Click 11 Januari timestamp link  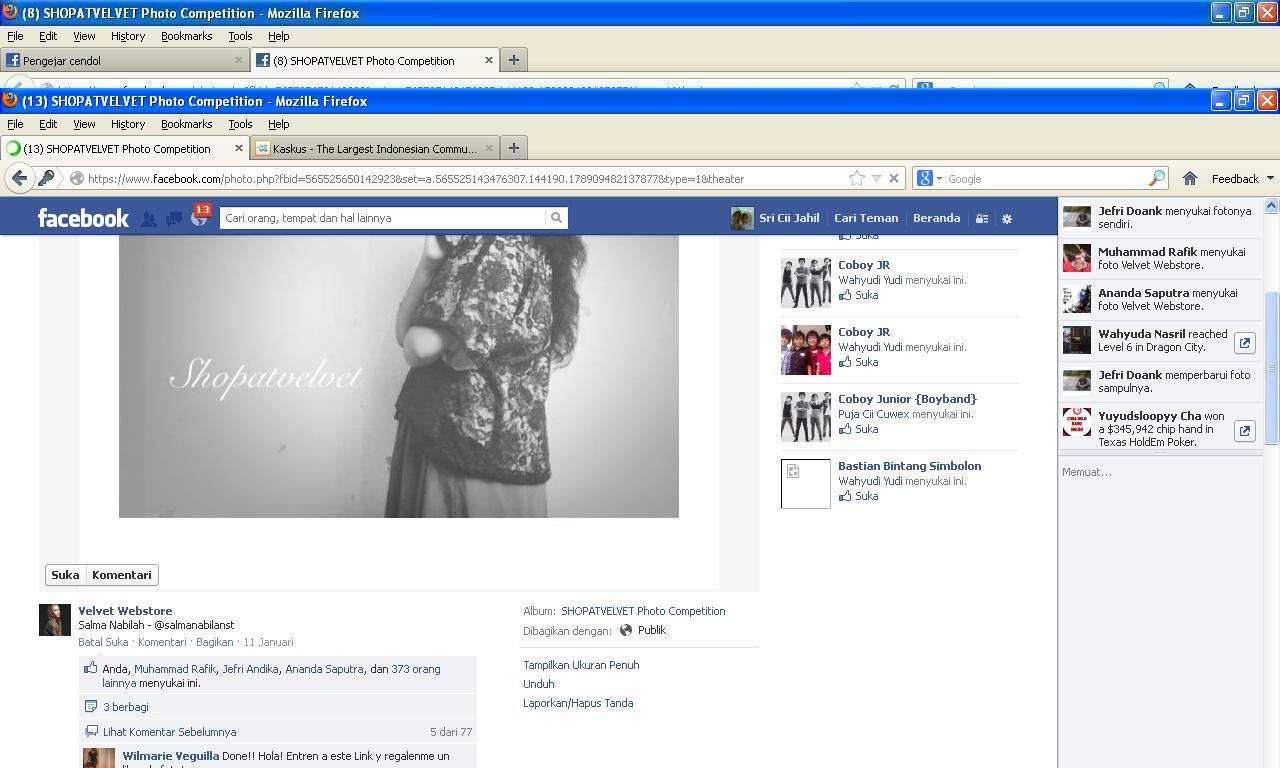pos(268,642)
